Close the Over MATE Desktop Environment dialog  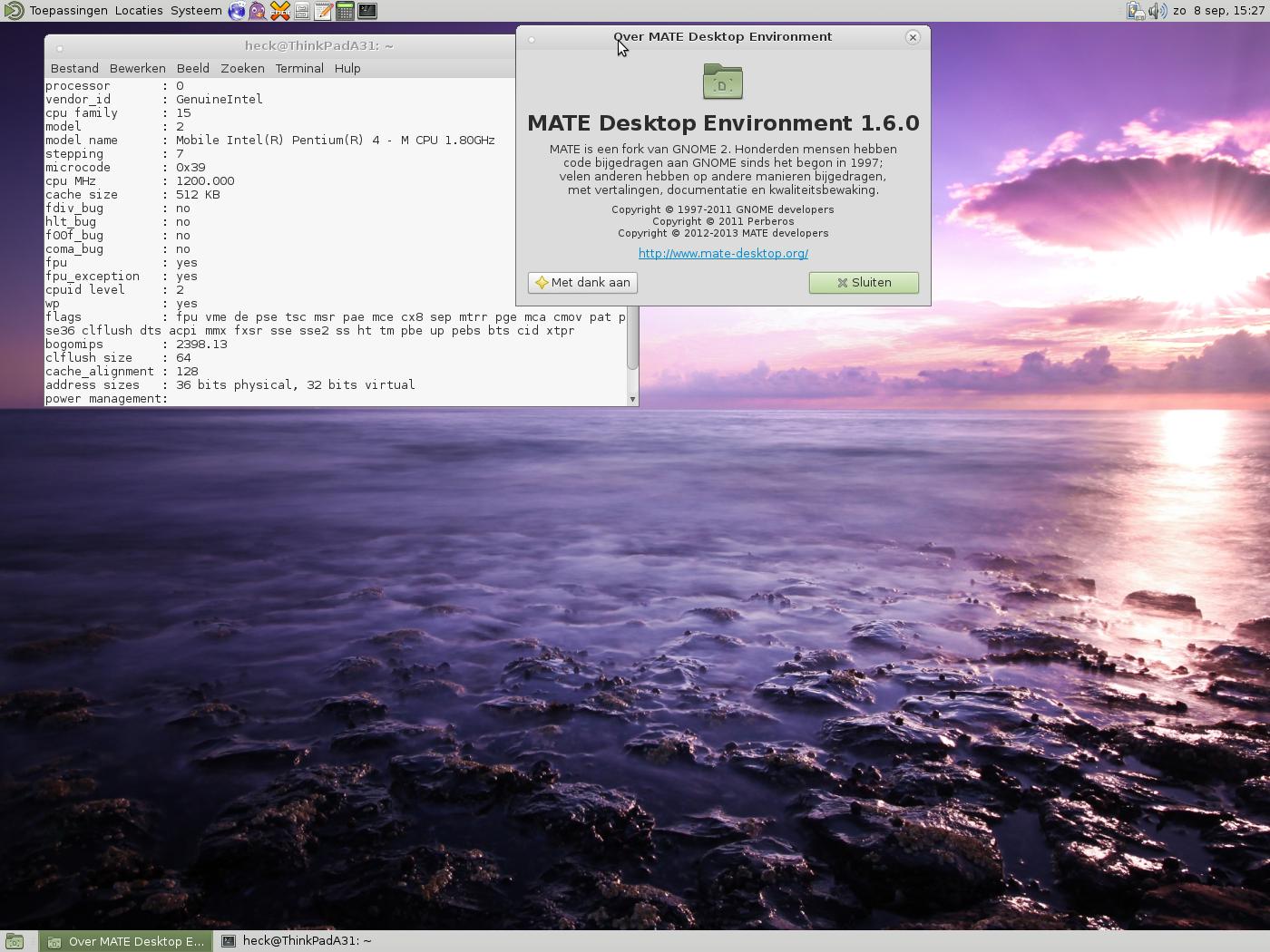(913, 37)
